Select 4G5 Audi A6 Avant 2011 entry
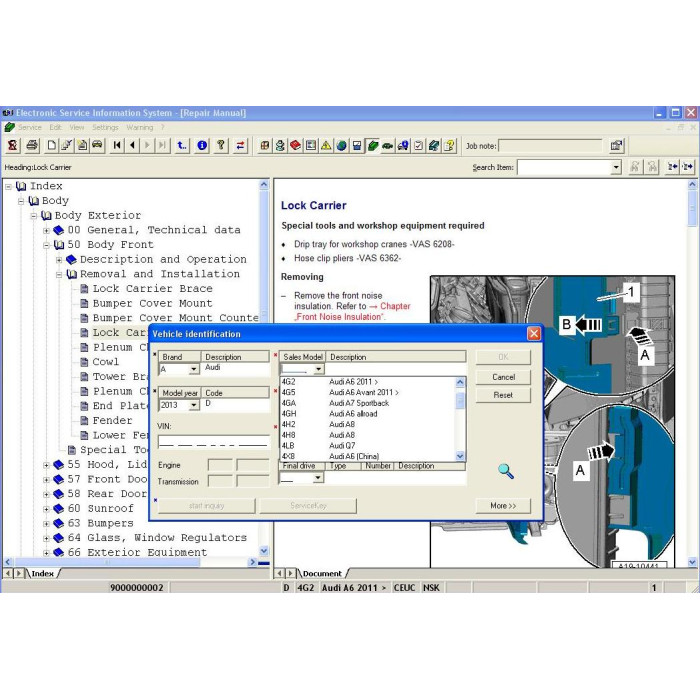This screenshot has width=700, height=700. pyautogui.click(x=367, y=392)
